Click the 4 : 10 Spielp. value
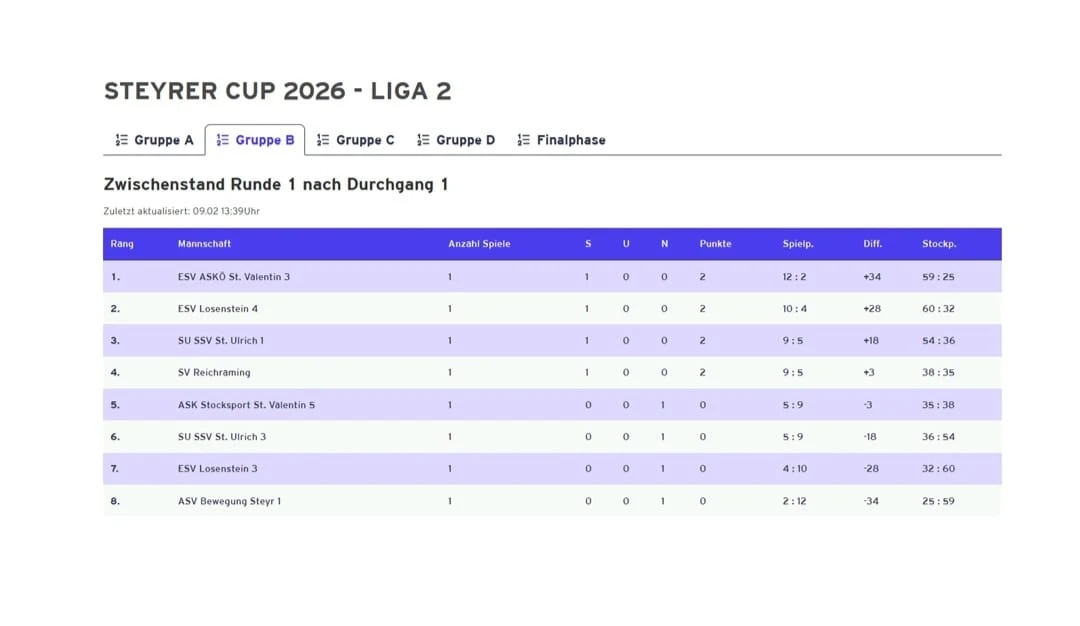1080x626 pixels. click(795, 468)
